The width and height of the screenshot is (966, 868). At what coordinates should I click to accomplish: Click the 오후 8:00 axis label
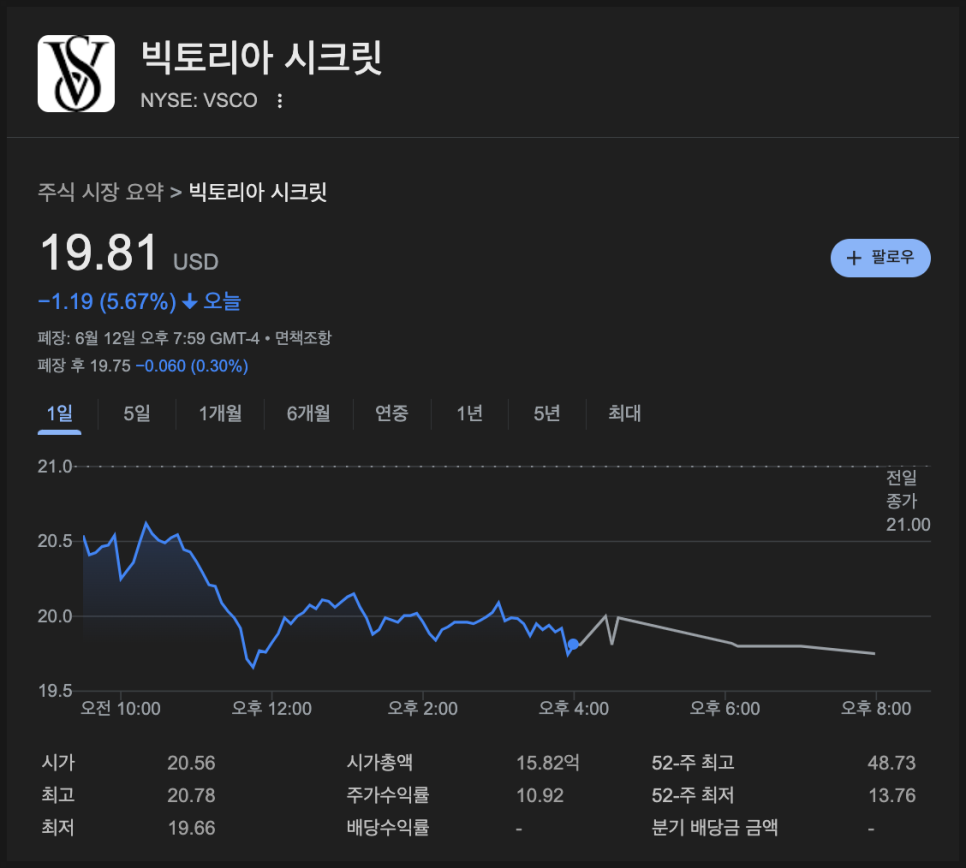tap(876, 708)
